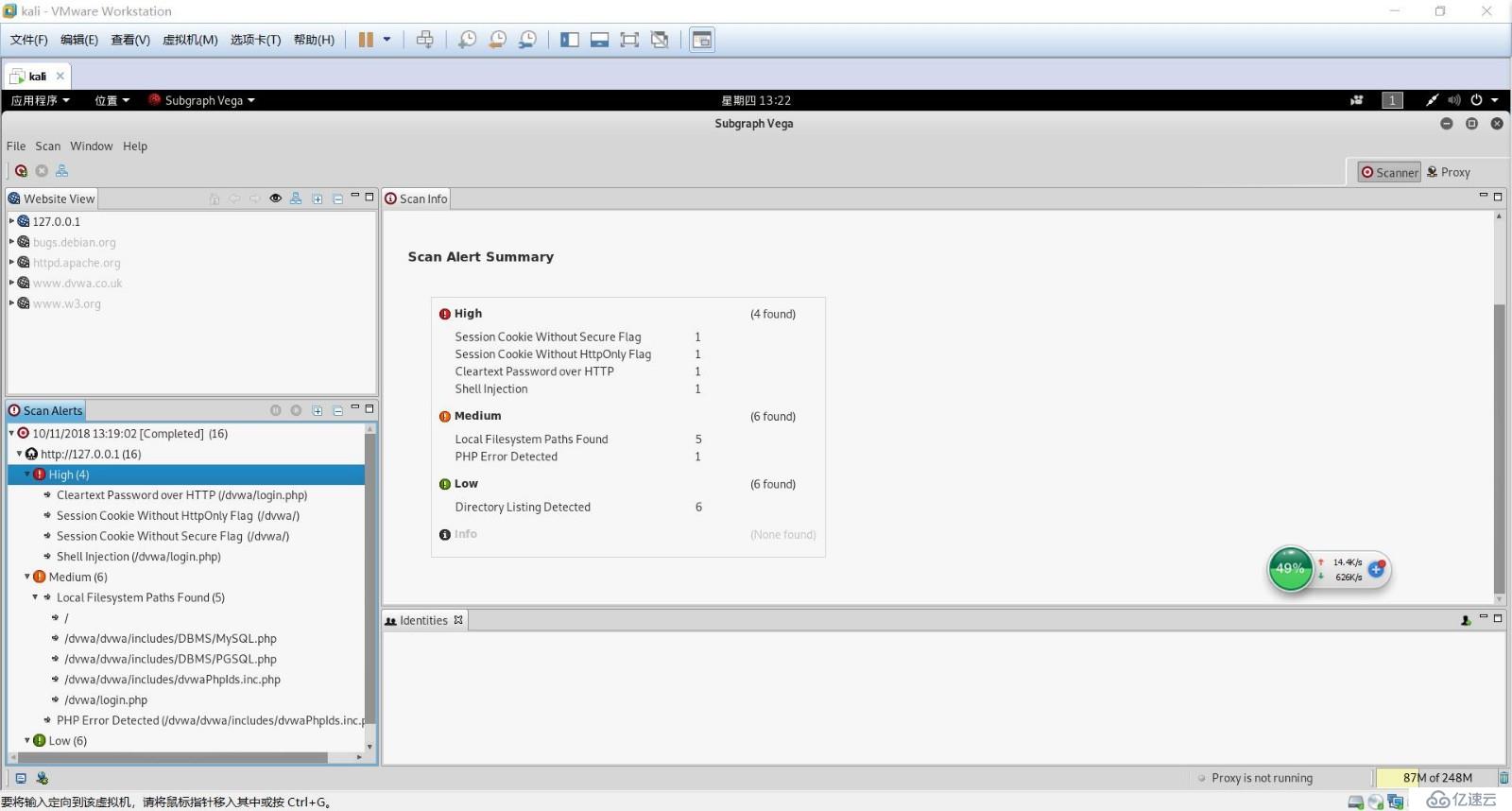Maximize the Scan Info panel
The width and height of the screenshot is (1512, 811).
click(1498, 197)
